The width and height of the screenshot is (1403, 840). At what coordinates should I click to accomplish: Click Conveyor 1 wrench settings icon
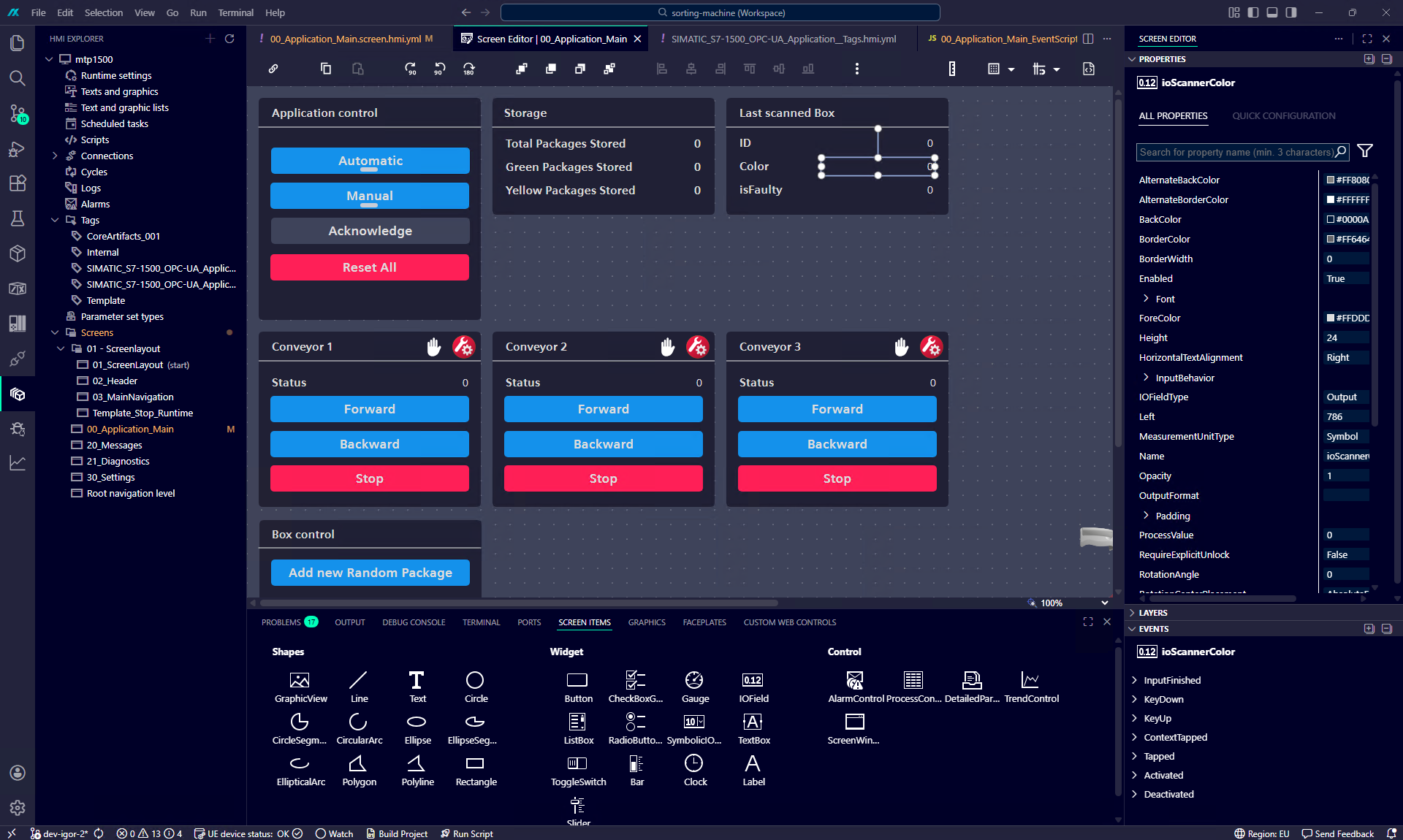click(464, 347)
